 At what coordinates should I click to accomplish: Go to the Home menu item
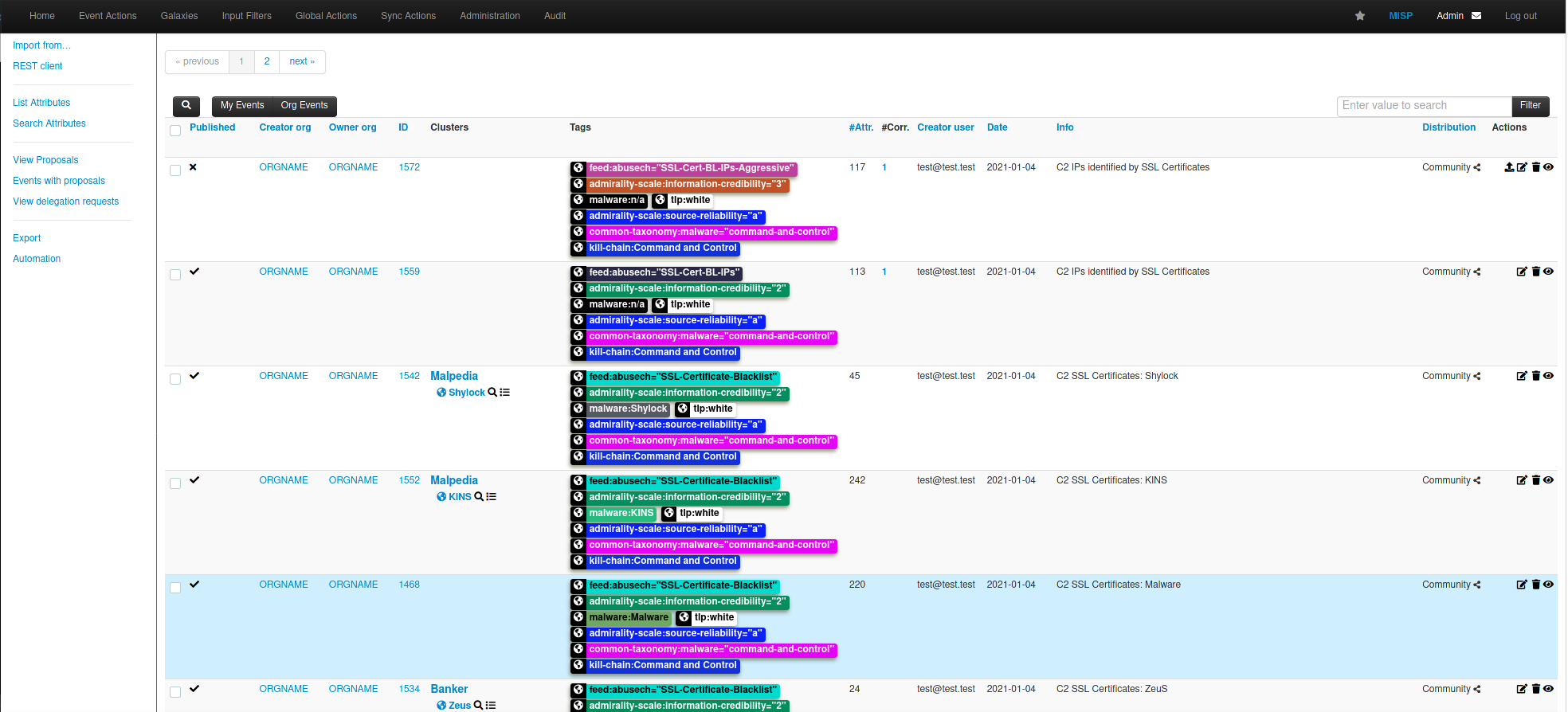point(42,16)
